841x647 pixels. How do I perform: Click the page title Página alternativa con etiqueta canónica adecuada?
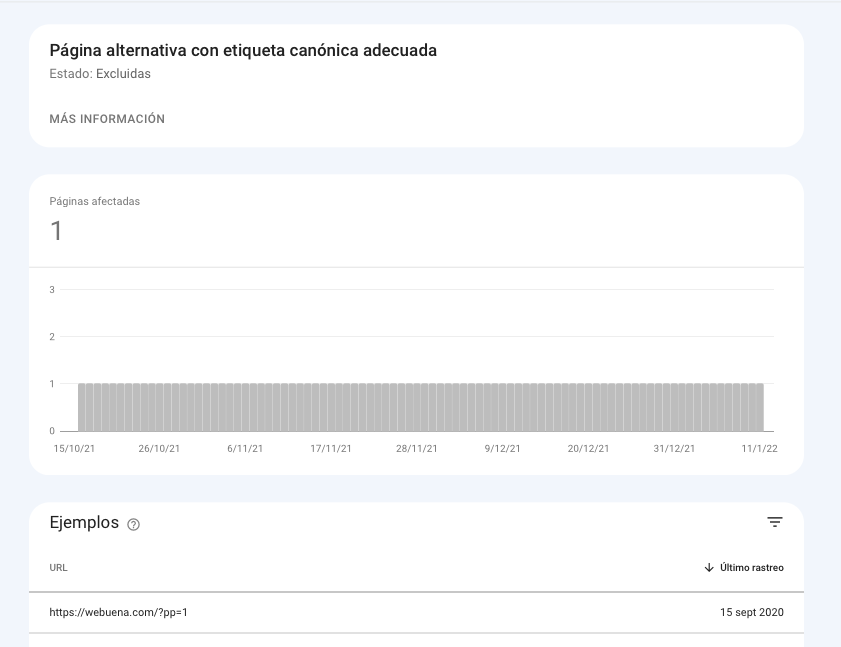[243, 50]
